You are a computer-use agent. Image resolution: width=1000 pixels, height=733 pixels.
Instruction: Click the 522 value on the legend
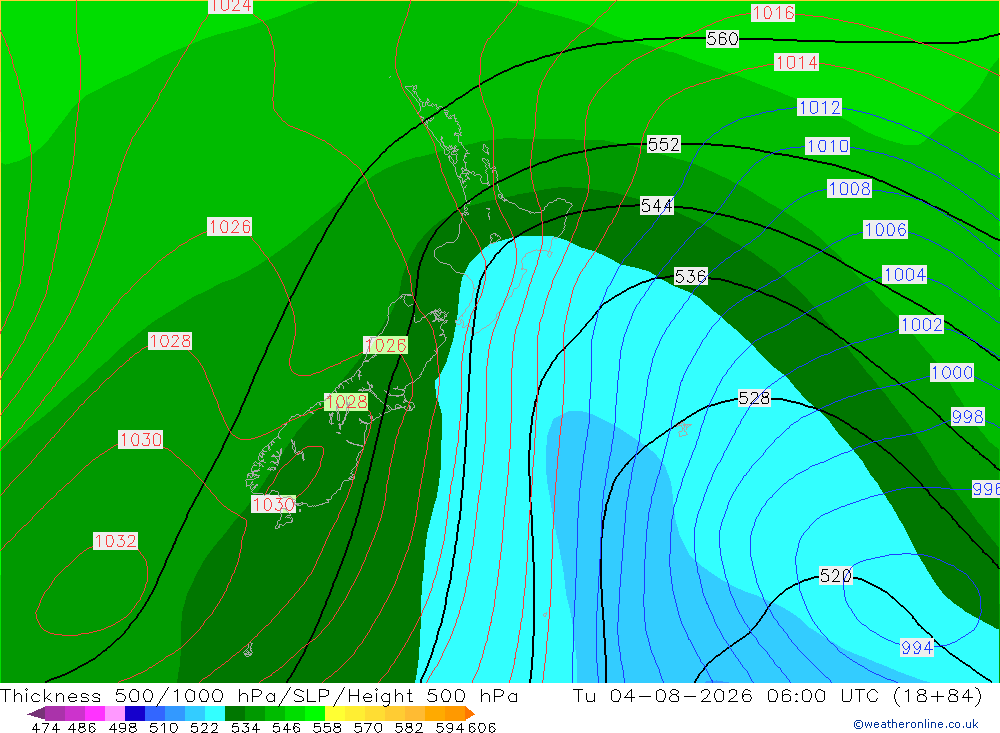pyautogui.click(x=204, y=727)
